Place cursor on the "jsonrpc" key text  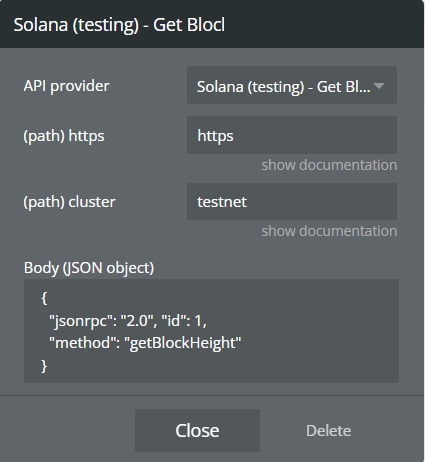click(80, 321)
